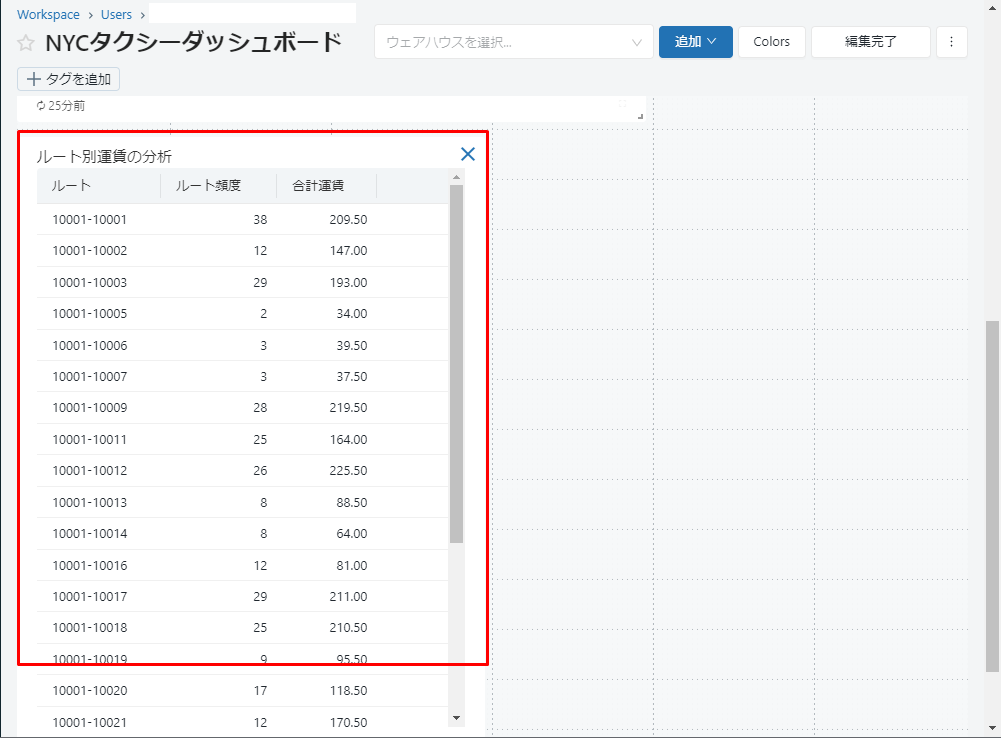The image size is (1001, 738).
Task: Star the NYC taxi dashboard as favorite
Action: [26, 44]
